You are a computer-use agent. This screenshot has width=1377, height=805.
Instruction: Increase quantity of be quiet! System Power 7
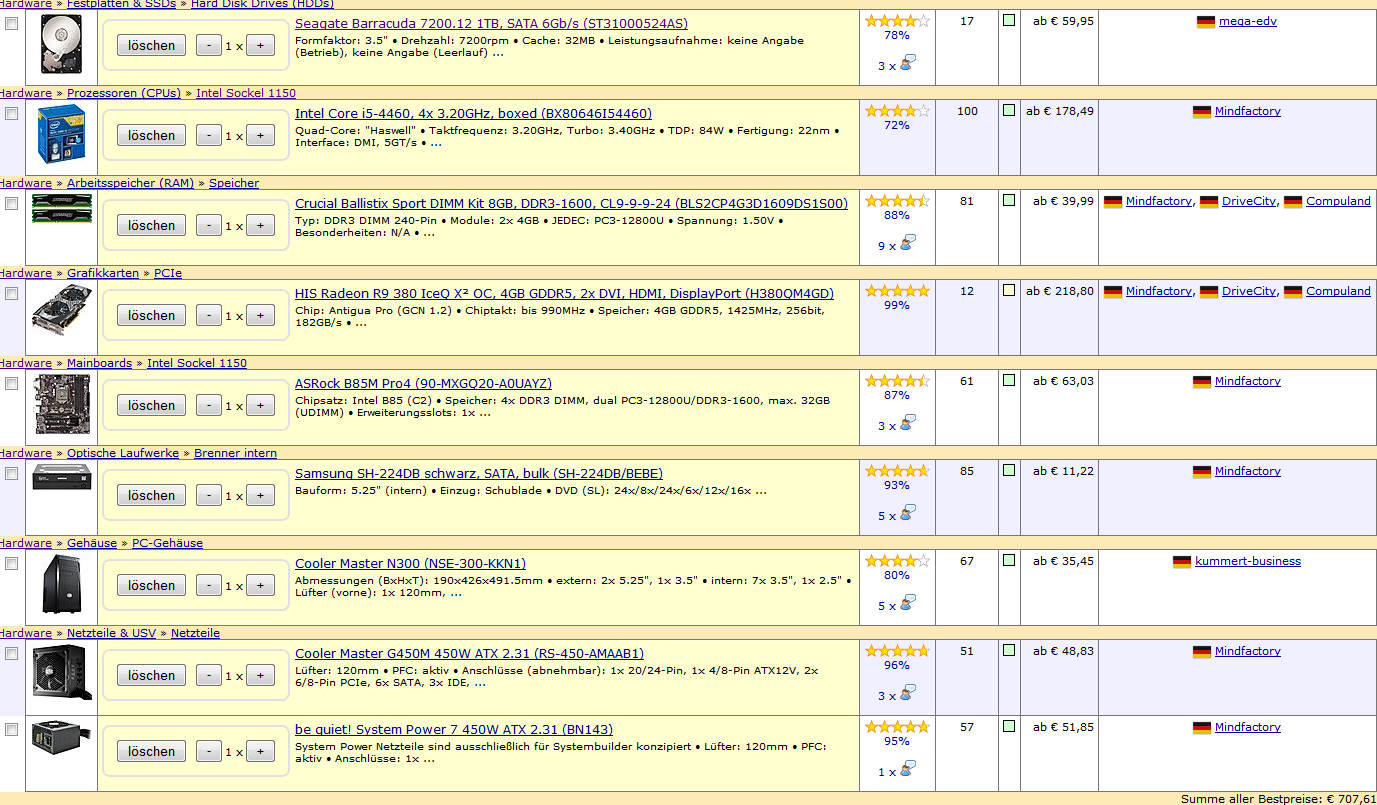260,751
